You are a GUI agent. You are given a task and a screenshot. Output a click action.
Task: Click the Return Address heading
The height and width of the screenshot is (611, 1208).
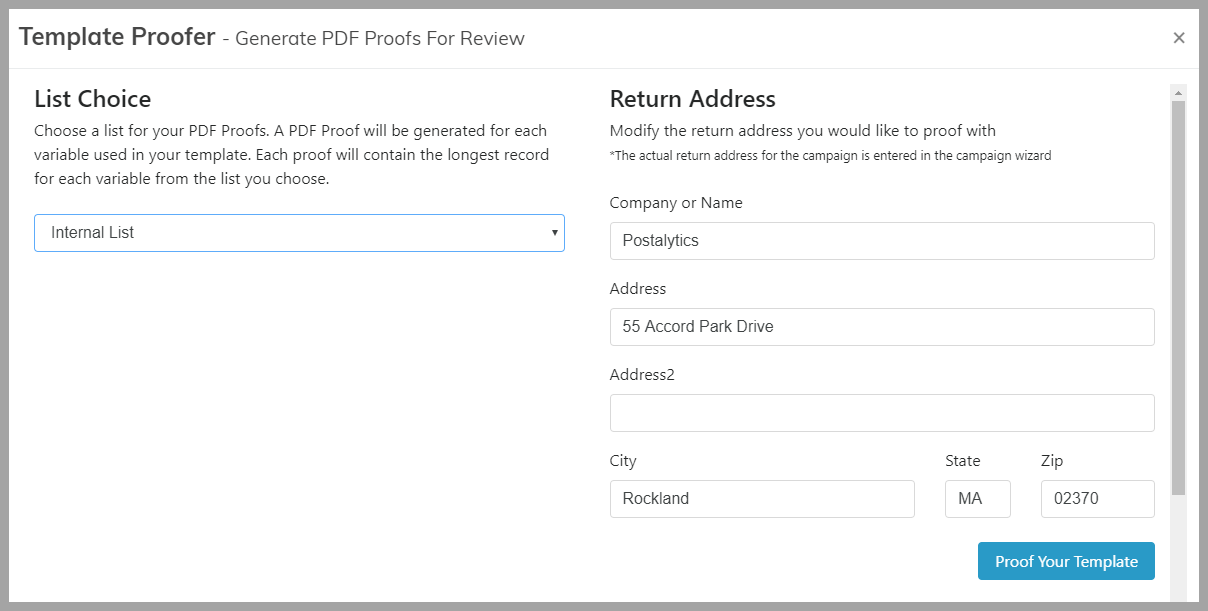693,99
